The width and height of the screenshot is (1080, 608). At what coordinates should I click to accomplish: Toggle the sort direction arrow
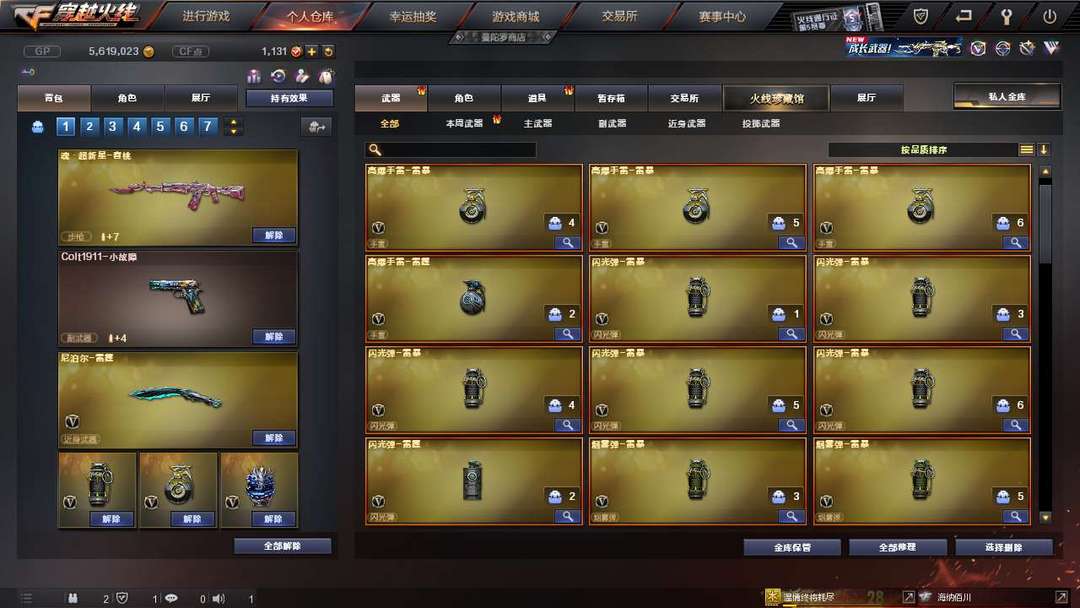coord(1043,149)
